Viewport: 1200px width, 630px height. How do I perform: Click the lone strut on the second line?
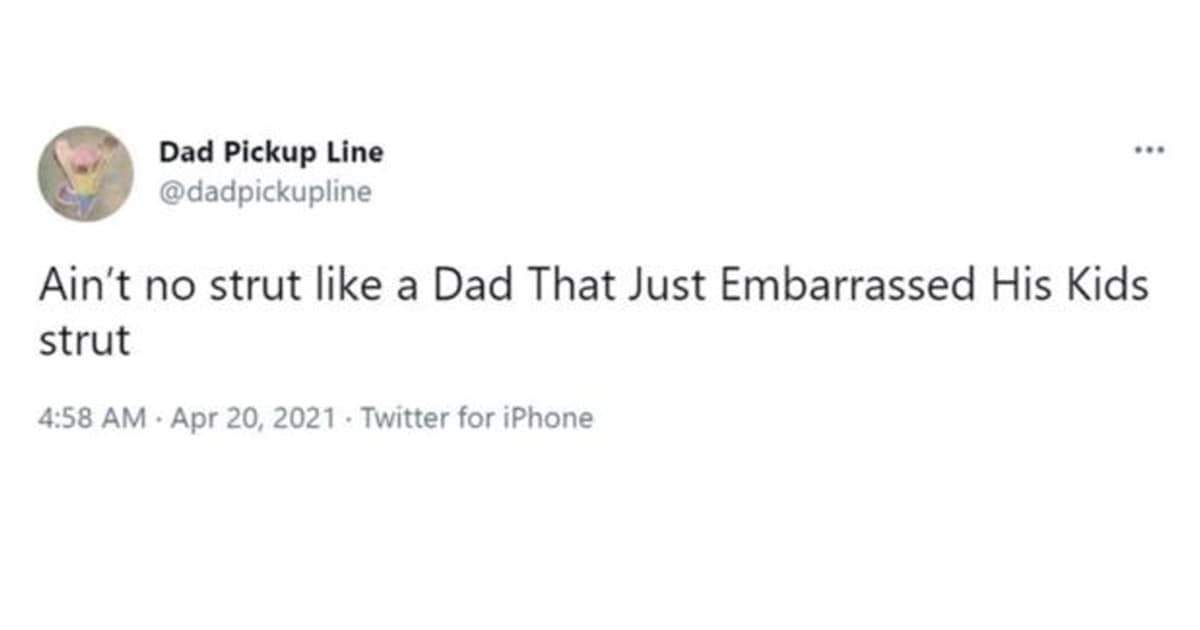click(x=84, y=341)
